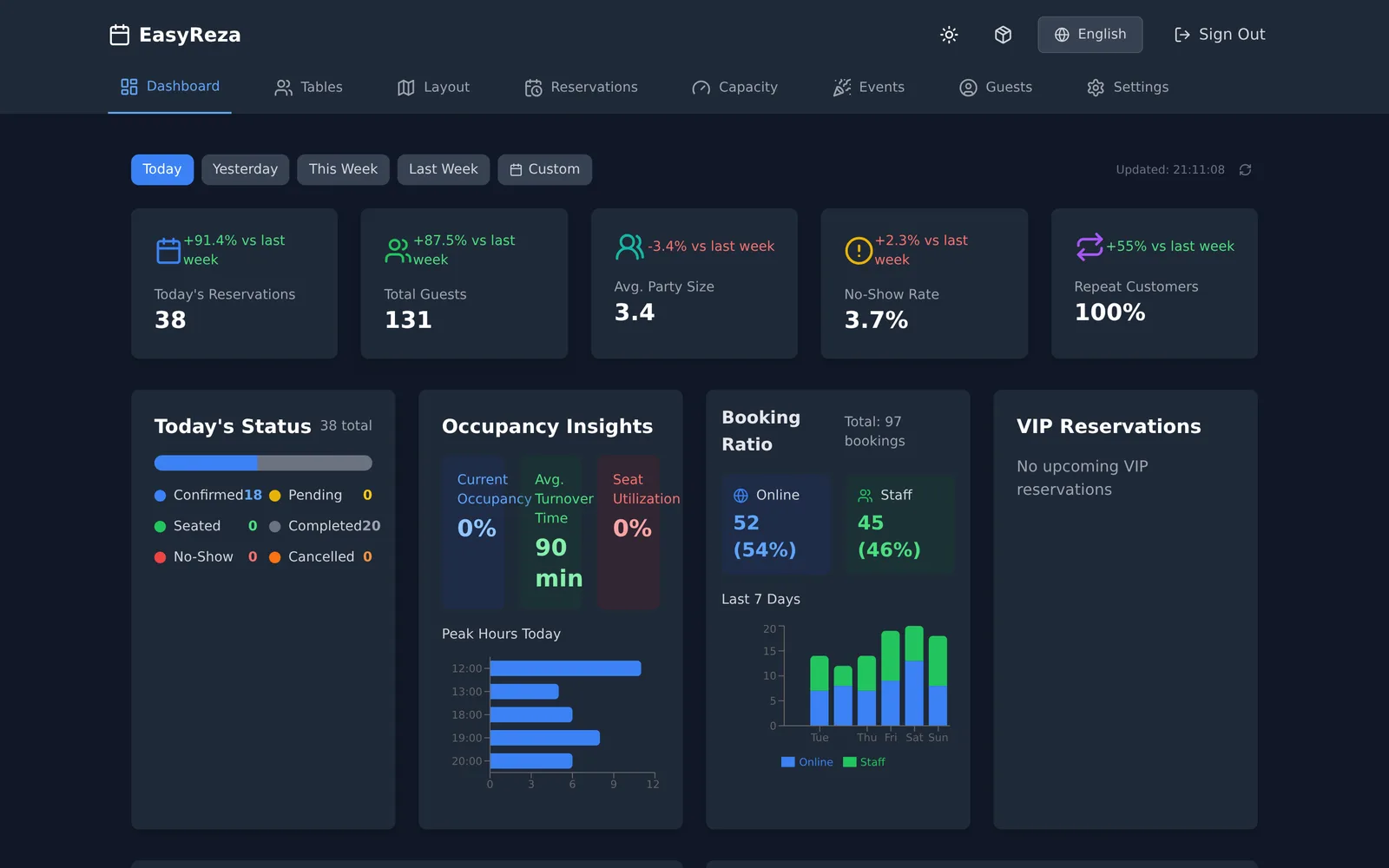Select the Today date filter

[162, 169]
